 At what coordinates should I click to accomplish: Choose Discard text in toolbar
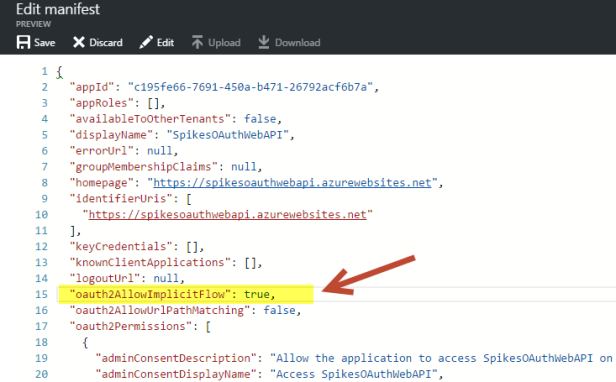(106, 42)
